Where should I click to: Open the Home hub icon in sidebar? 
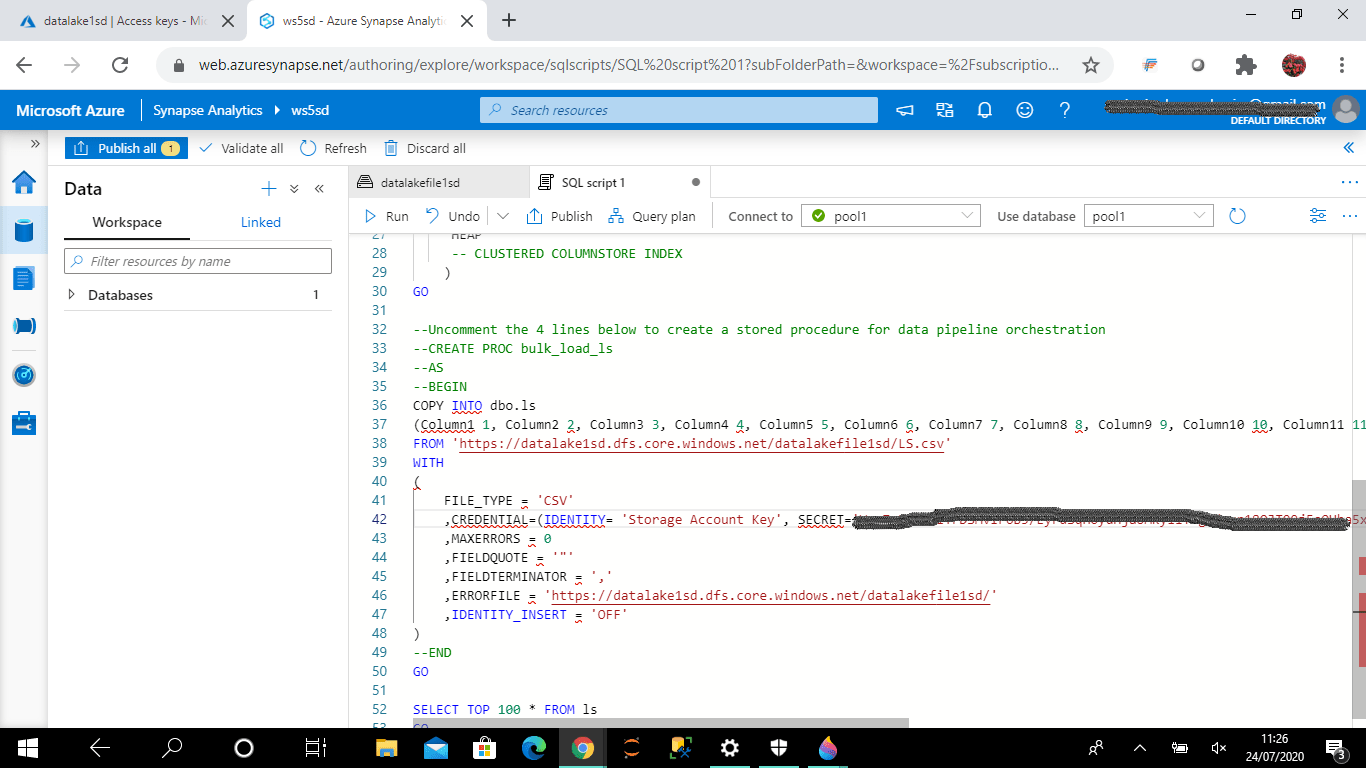coord(24,182)
